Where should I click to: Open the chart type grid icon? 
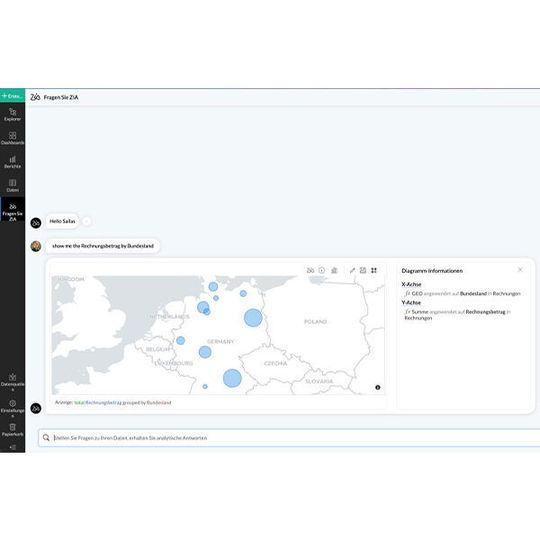374,270
